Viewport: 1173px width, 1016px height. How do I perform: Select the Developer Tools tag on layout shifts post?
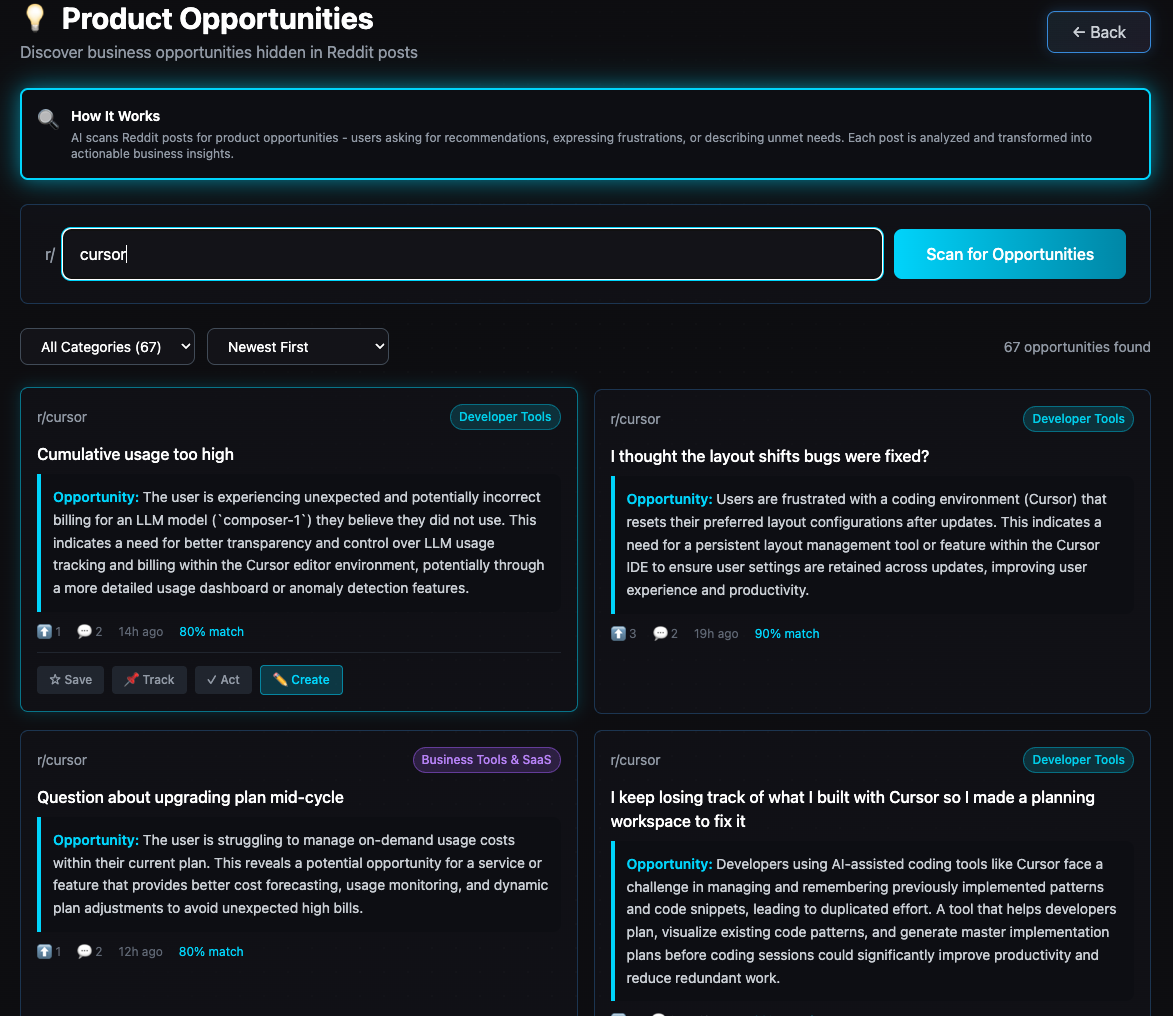[1078, 419]
